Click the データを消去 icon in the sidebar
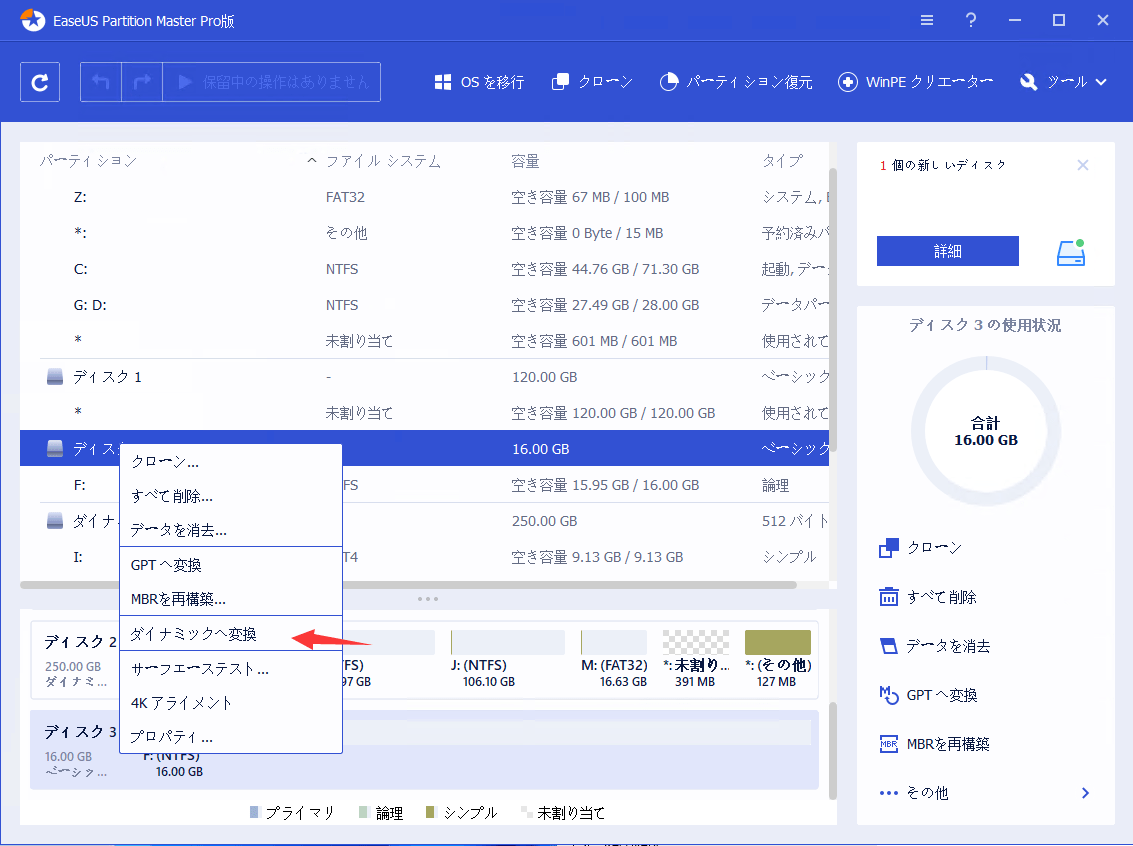Viewport: 1133px width, 846px height. point(889,645)
